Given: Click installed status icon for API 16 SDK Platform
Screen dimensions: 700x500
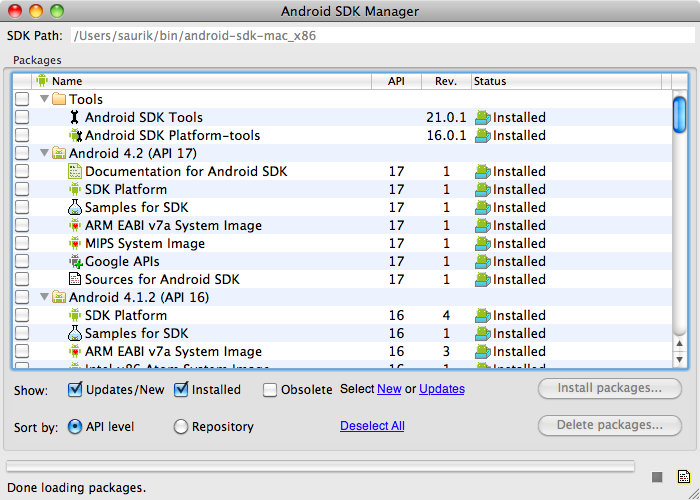Looking at the screenshot, I should (x=483, y=315).
